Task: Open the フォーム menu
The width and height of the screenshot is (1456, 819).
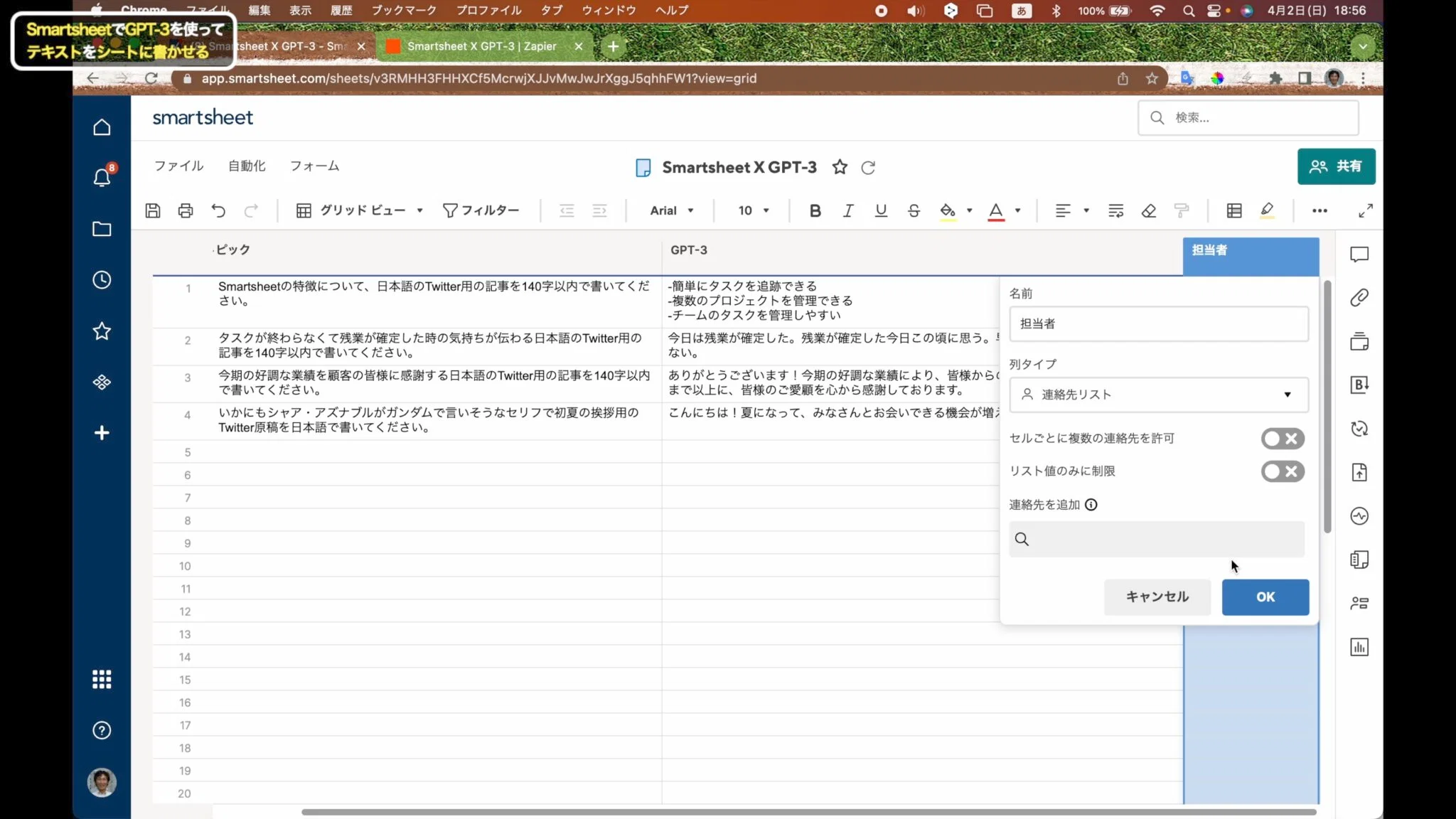Action: pos(314,166)
